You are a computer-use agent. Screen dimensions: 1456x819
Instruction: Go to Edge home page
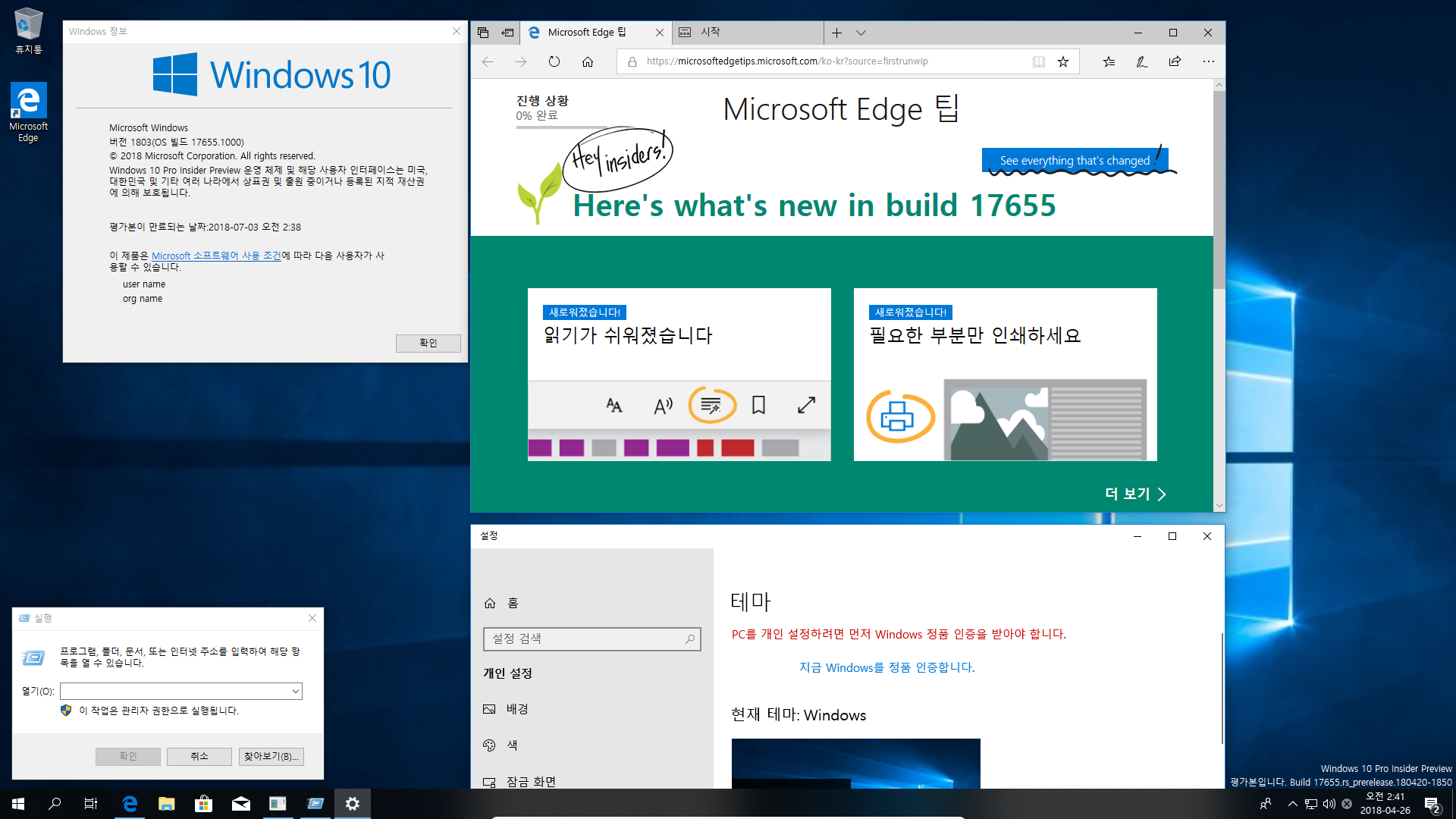(588, 61)
